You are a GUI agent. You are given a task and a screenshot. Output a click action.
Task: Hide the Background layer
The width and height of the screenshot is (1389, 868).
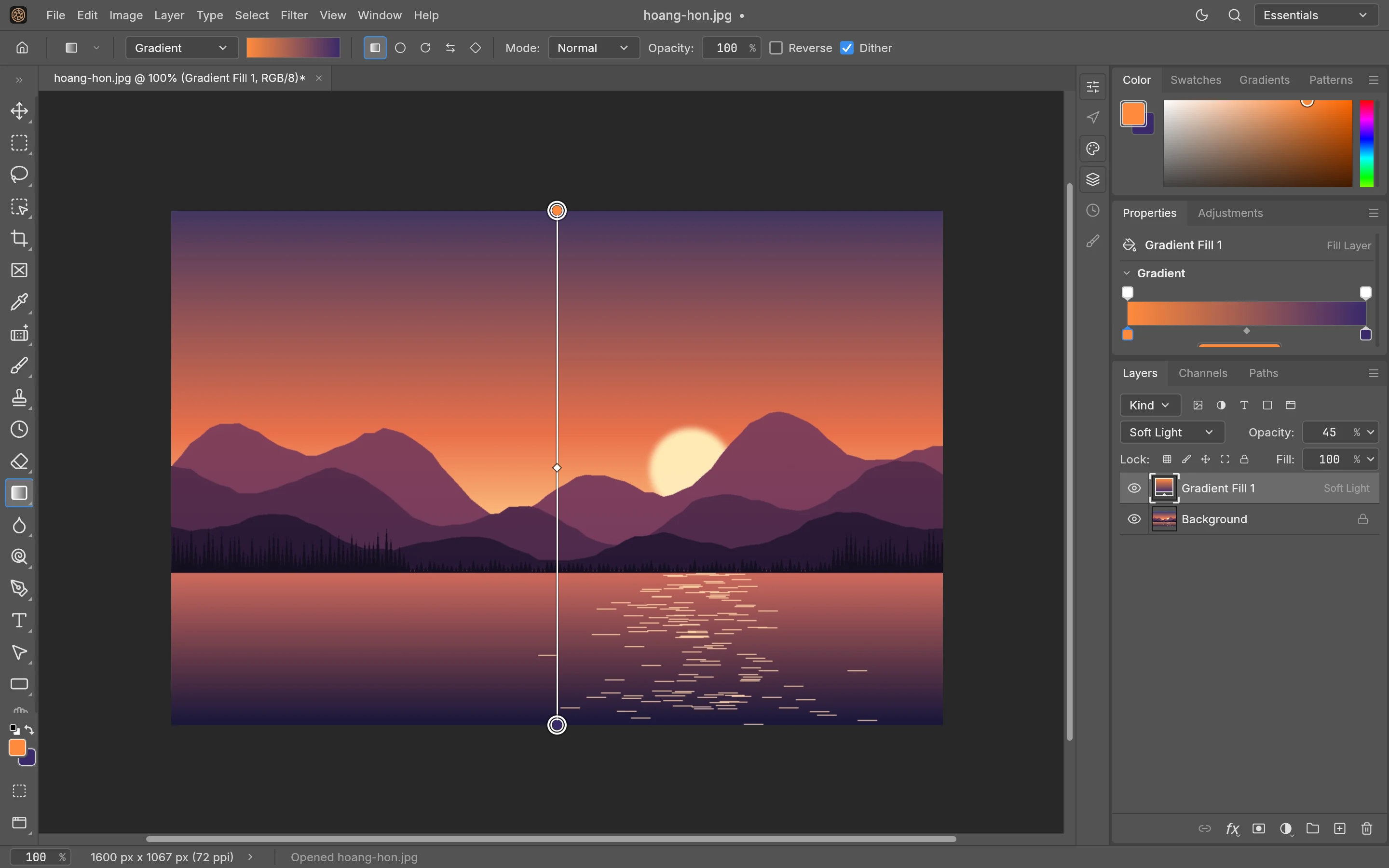1134,519
